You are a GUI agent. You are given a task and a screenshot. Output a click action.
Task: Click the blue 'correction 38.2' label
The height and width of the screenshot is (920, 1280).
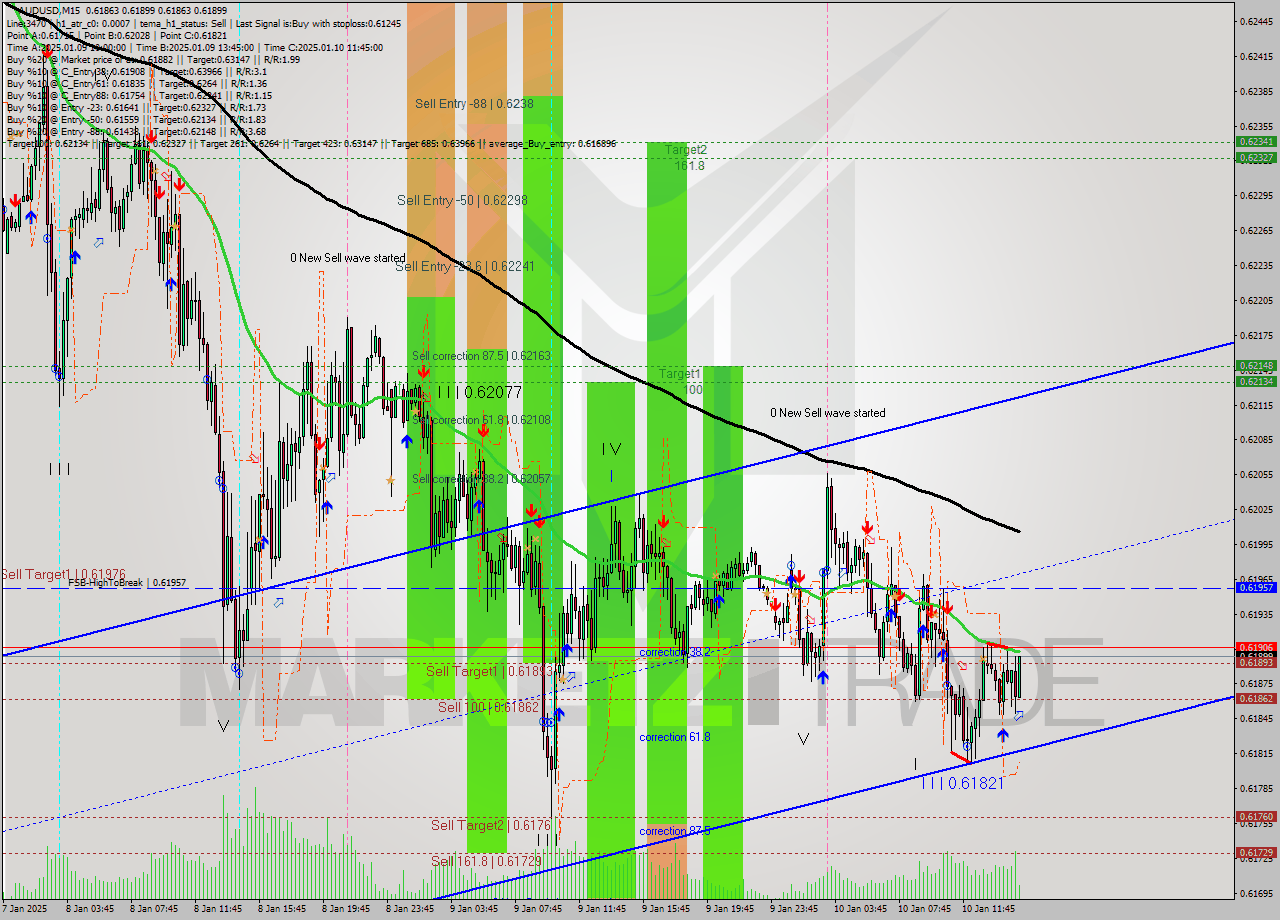click(x=675, y=652)
